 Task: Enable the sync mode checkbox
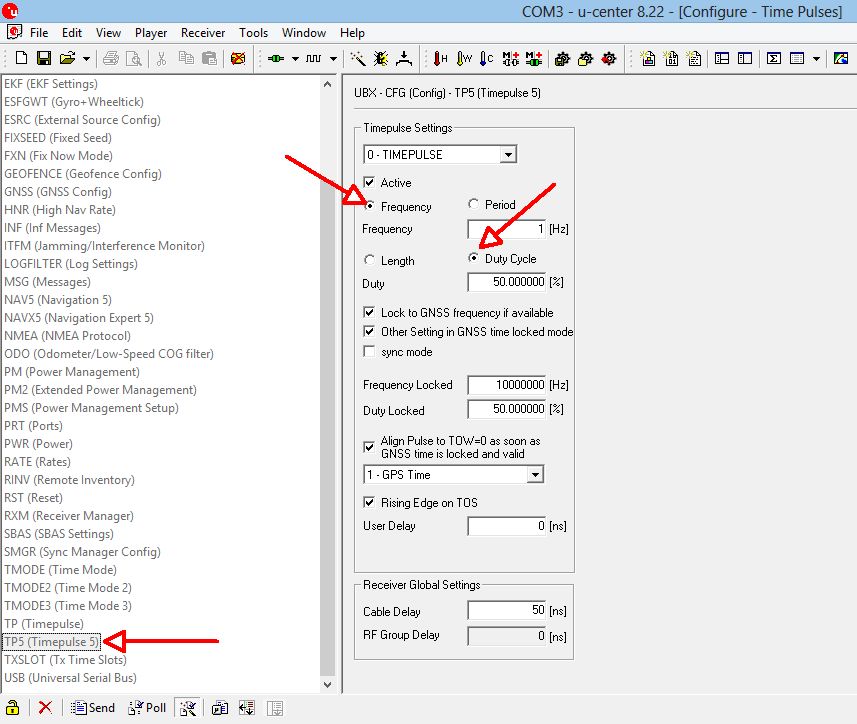(x=369, y=351)
